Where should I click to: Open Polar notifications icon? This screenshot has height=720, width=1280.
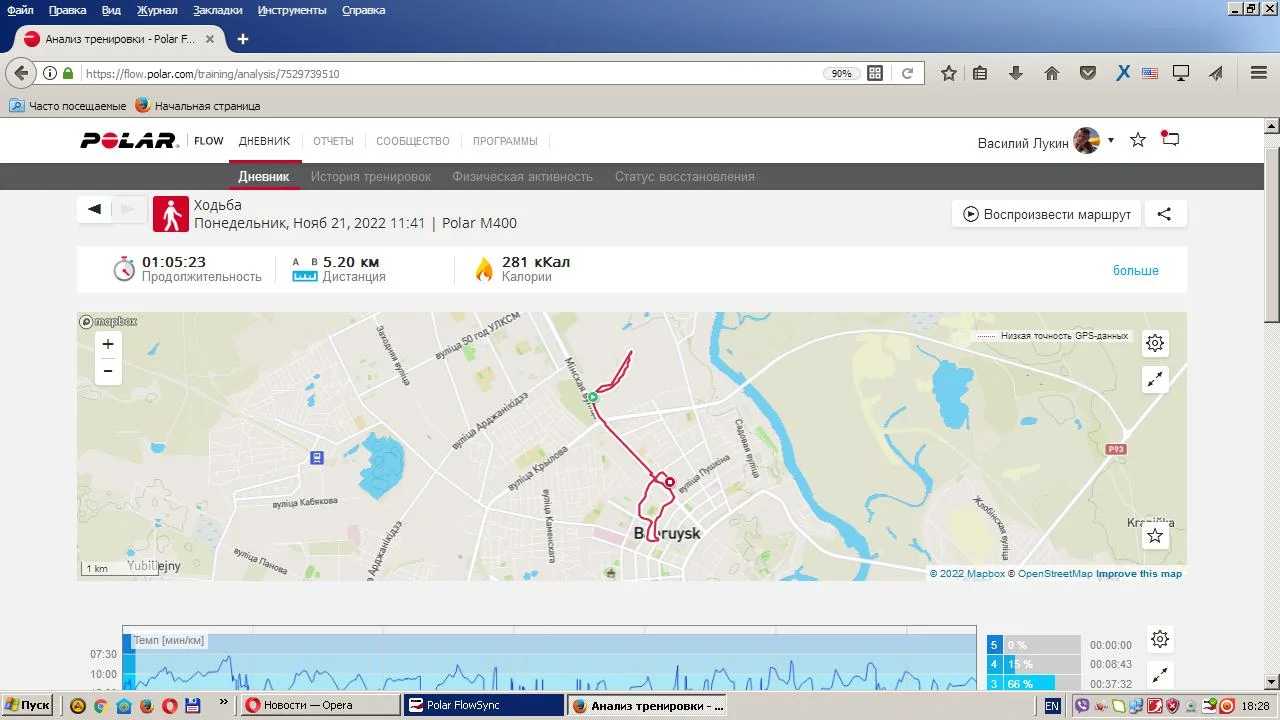pos(1170,139)
